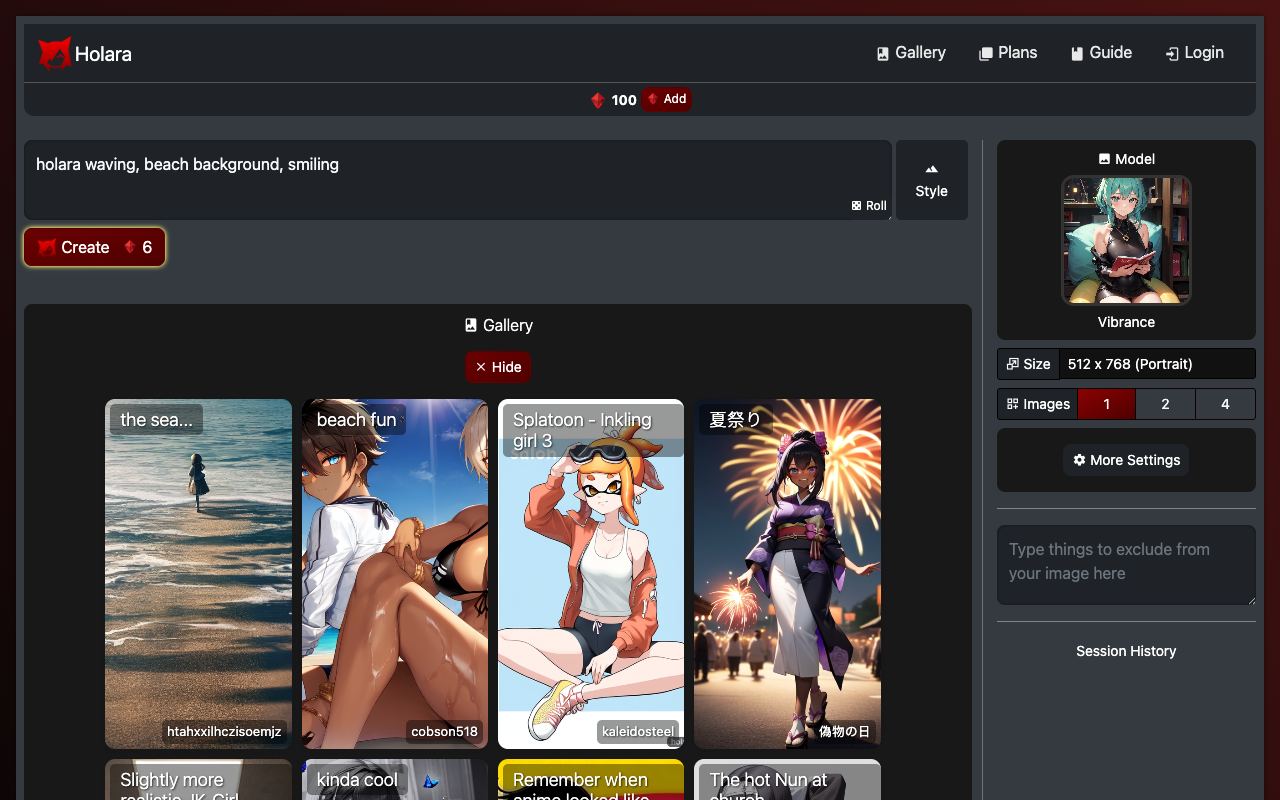Viewport: 1280px width, 800px height.
Task: Click the Images label icon
Action: [1012, 404]
